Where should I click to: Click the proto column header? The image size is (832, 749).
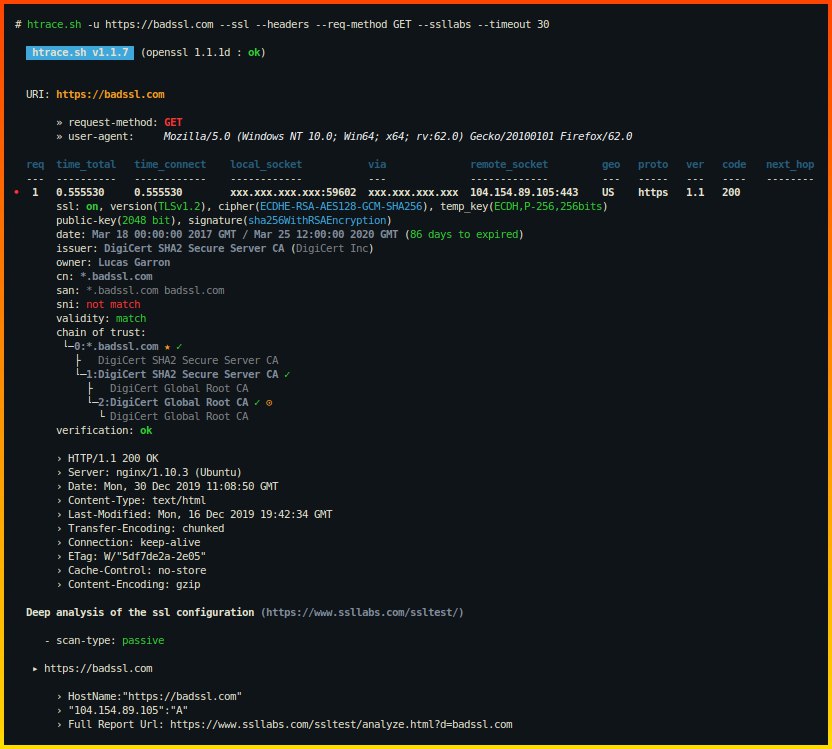(x=653, y=164)
